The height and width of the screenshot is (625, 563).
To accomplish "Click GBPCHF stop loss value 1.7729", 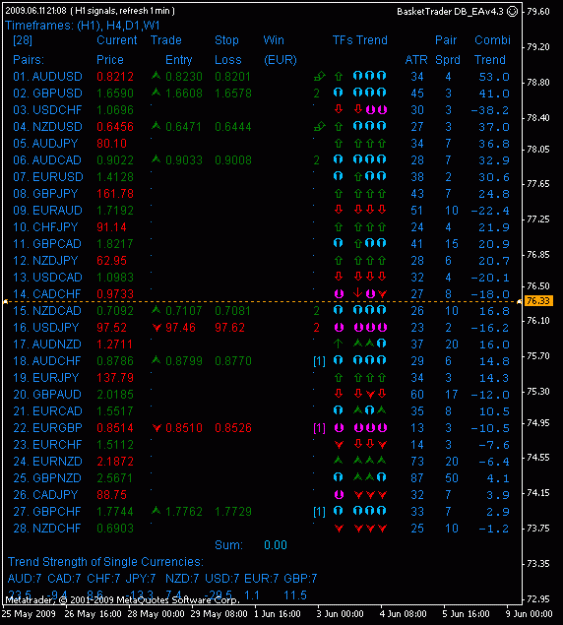I will (x=233, y=512).
